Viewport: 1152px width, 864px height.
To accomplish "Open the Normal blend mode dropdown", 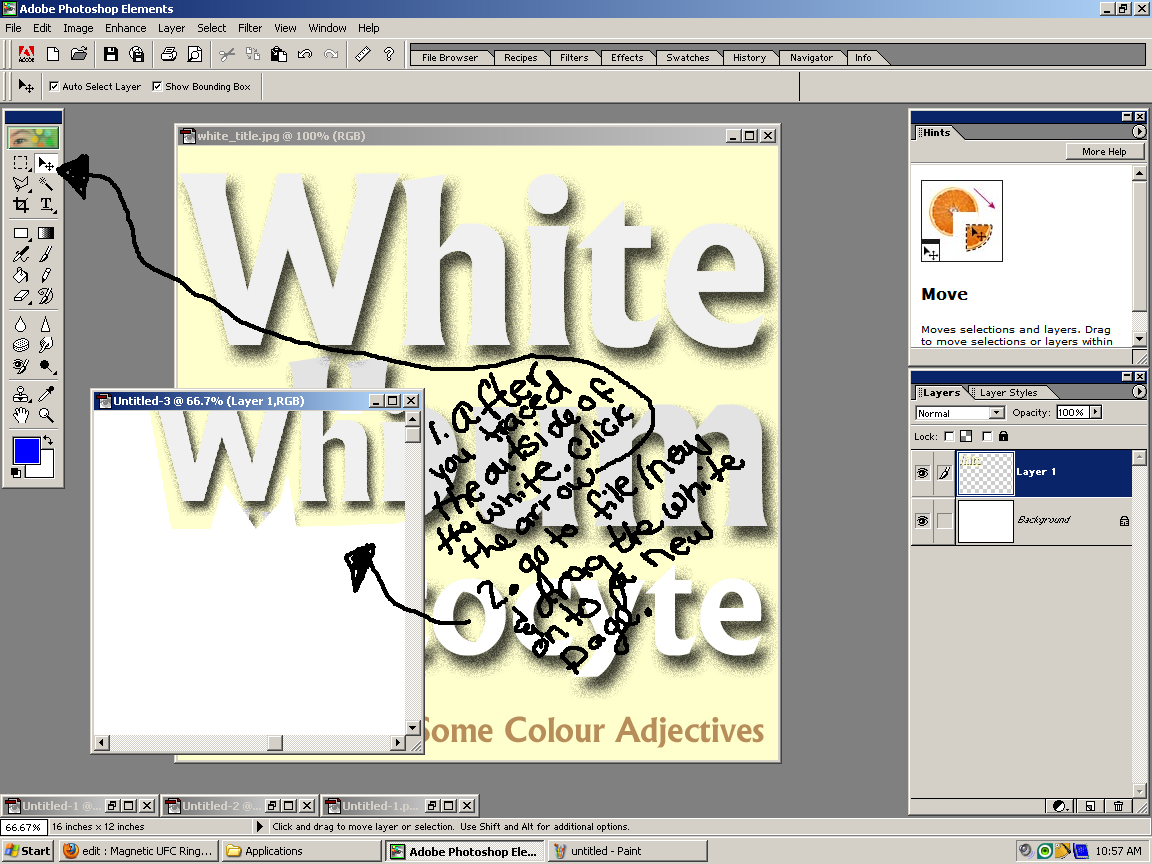I will click(x=960, y=413).
